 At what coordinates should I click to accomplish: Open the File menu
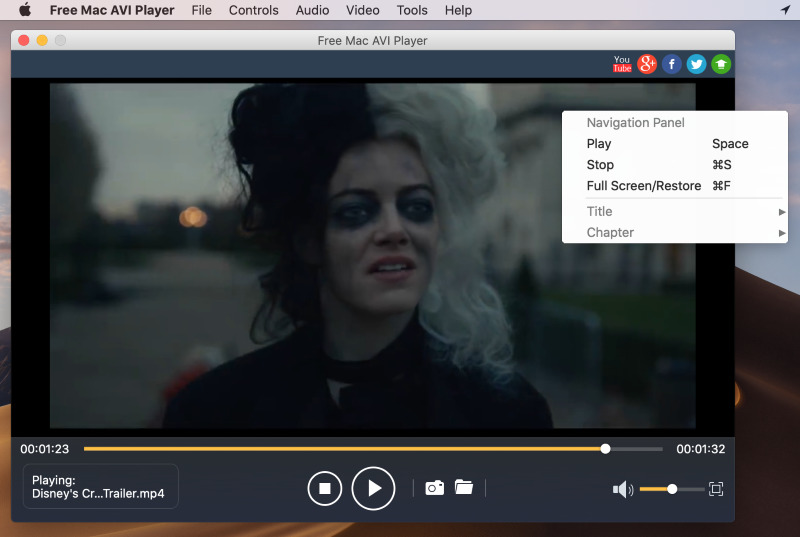(x=202, y=10)
